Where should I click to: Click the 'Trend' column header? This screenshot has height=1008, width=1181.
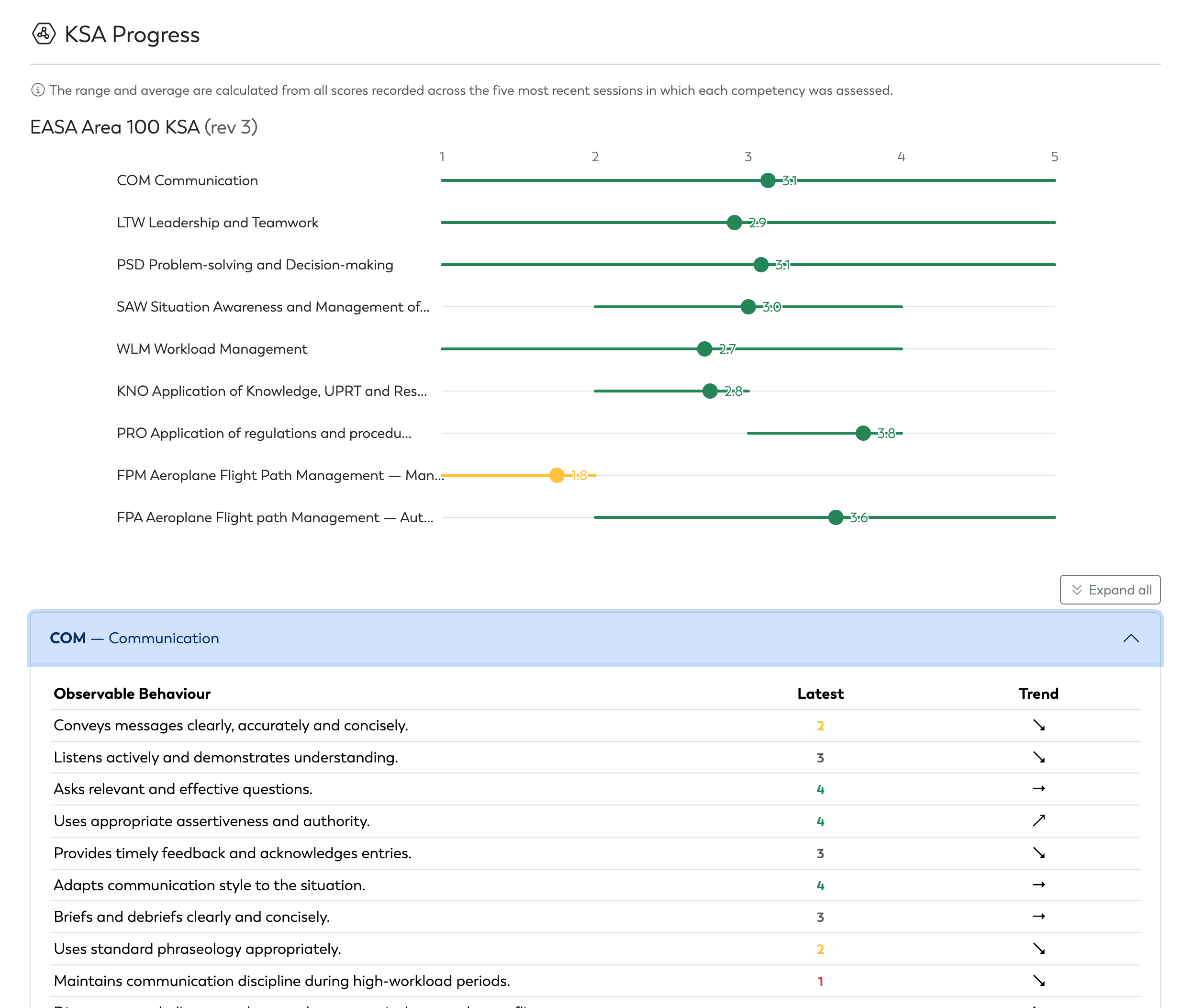point(1038,694)
